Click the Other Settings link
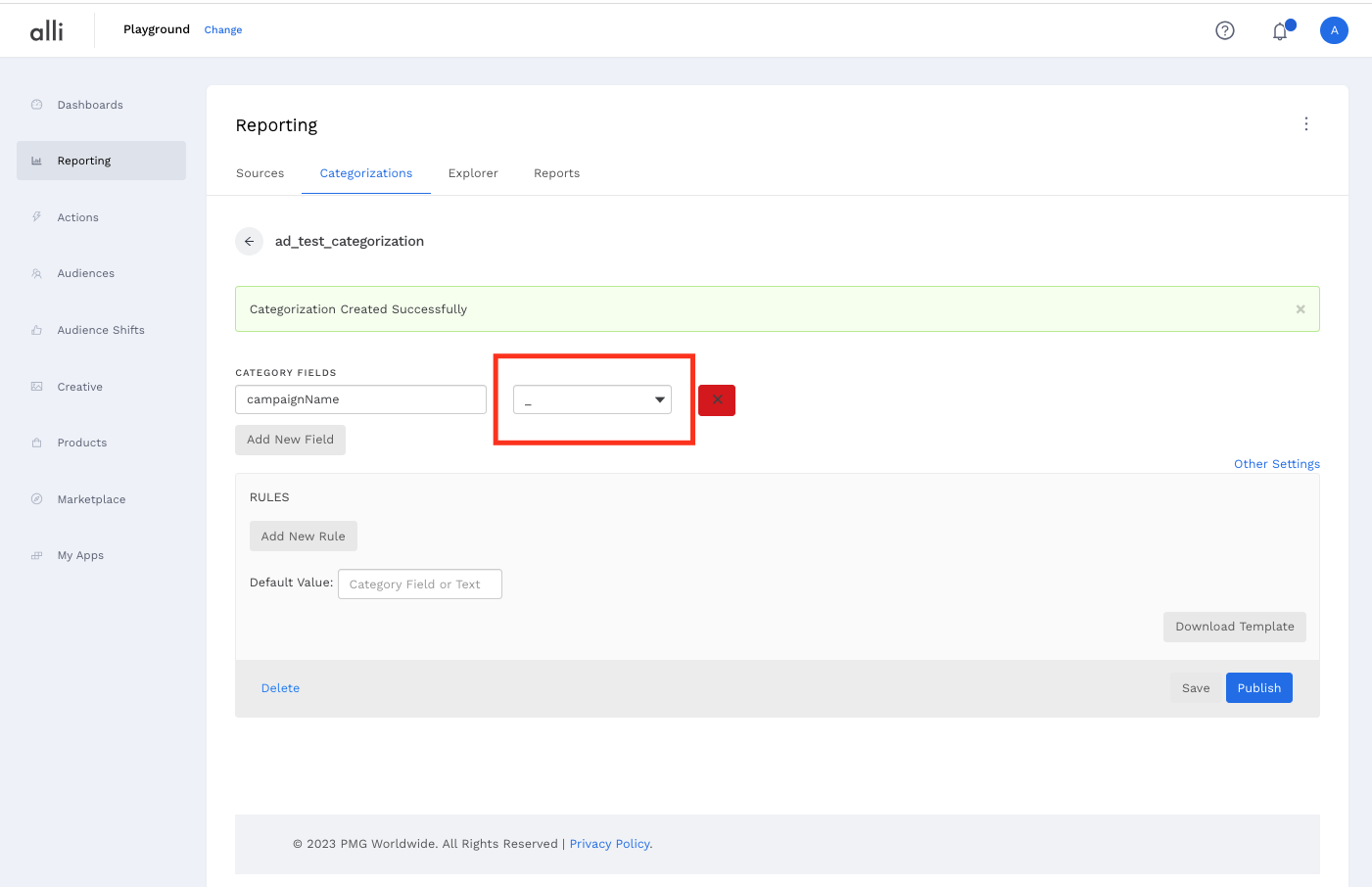This screenshot has height=887, width=1372. (x=1276, y=464)
